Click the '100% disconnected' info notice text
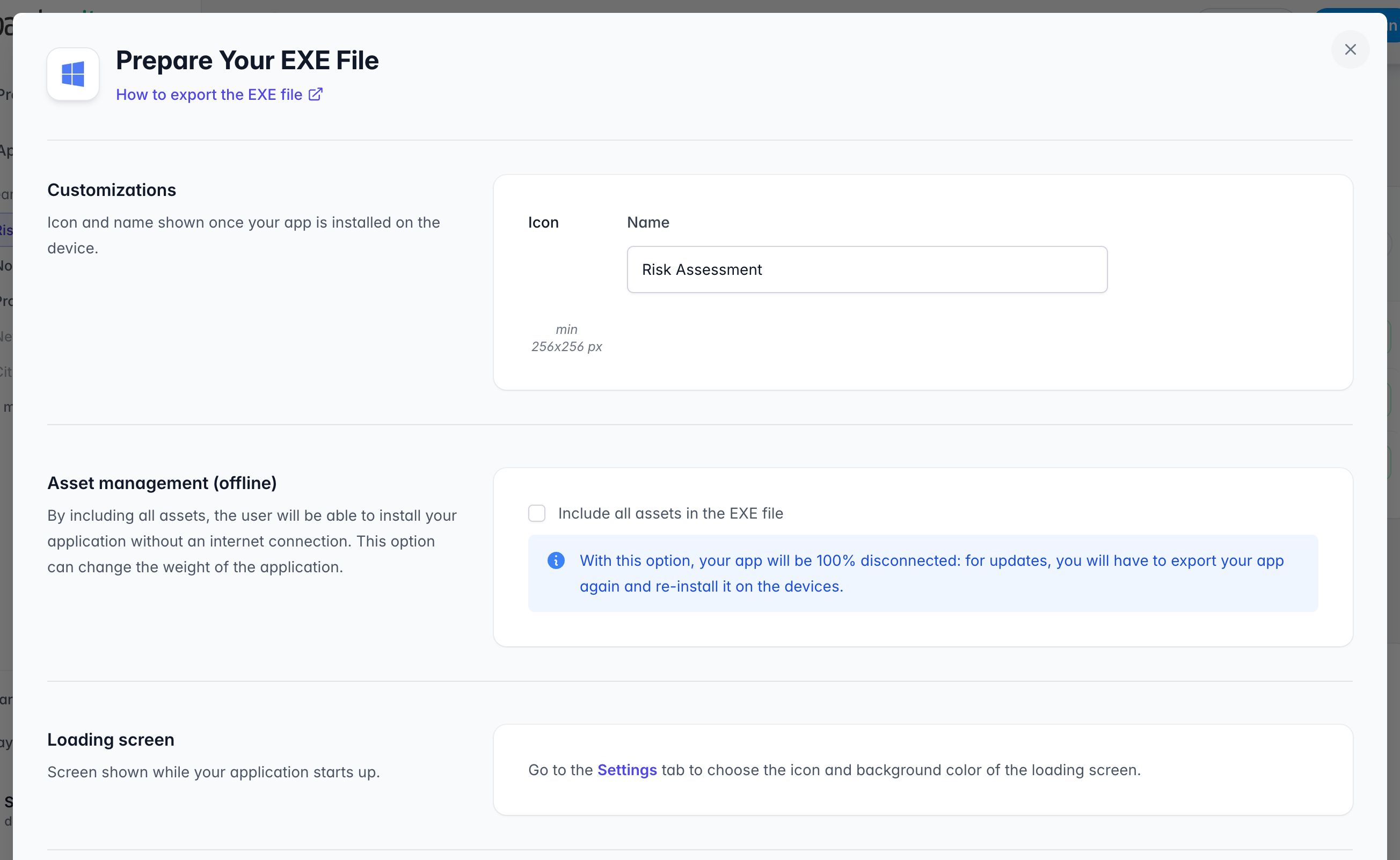1400x860 pixels. click(x=931, y=573)
